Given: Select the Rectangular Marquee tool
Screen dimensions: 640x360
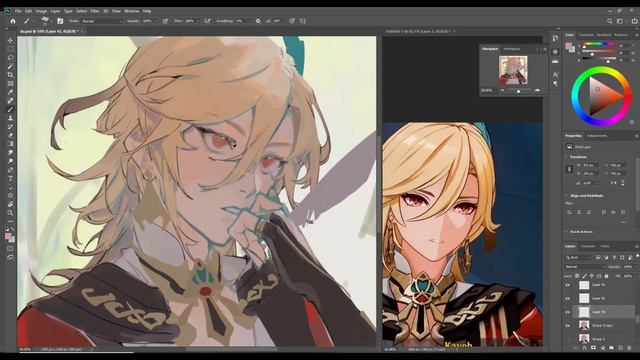Looking at the screenshot, I should click(11, 49).
